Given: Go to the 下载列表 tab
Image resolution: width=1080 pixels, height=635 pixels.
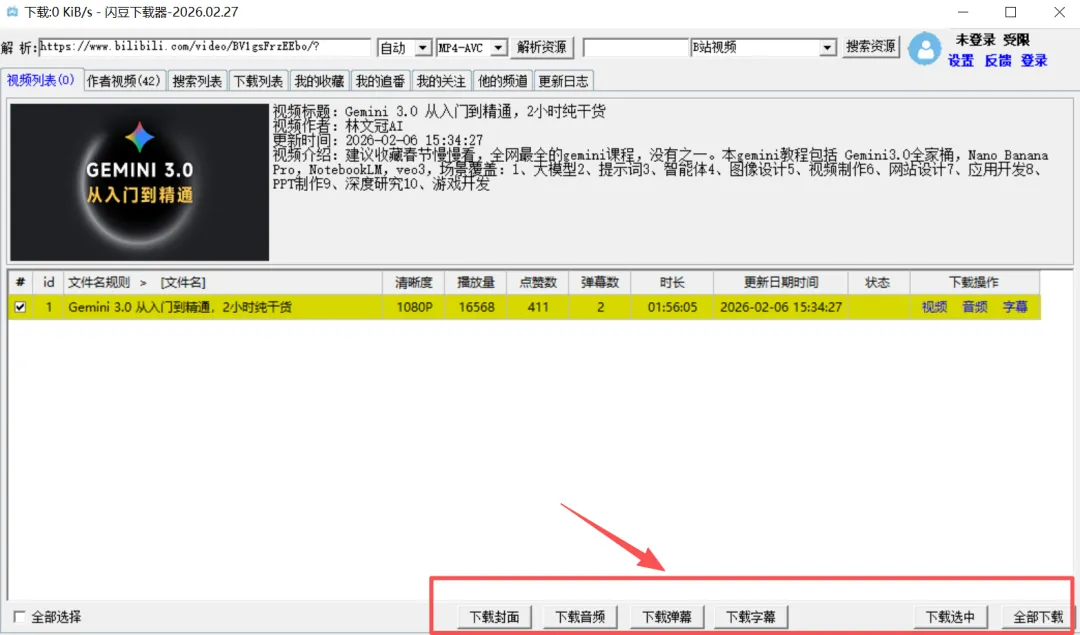Looking at the screenshot, I should 258,81.
